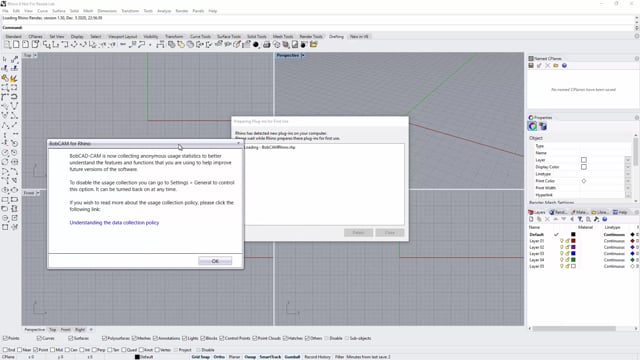Toggle the Curves selection filter checkbox
Image resolution: width=640 pixels, height=360 pixels.
(39, 338)
